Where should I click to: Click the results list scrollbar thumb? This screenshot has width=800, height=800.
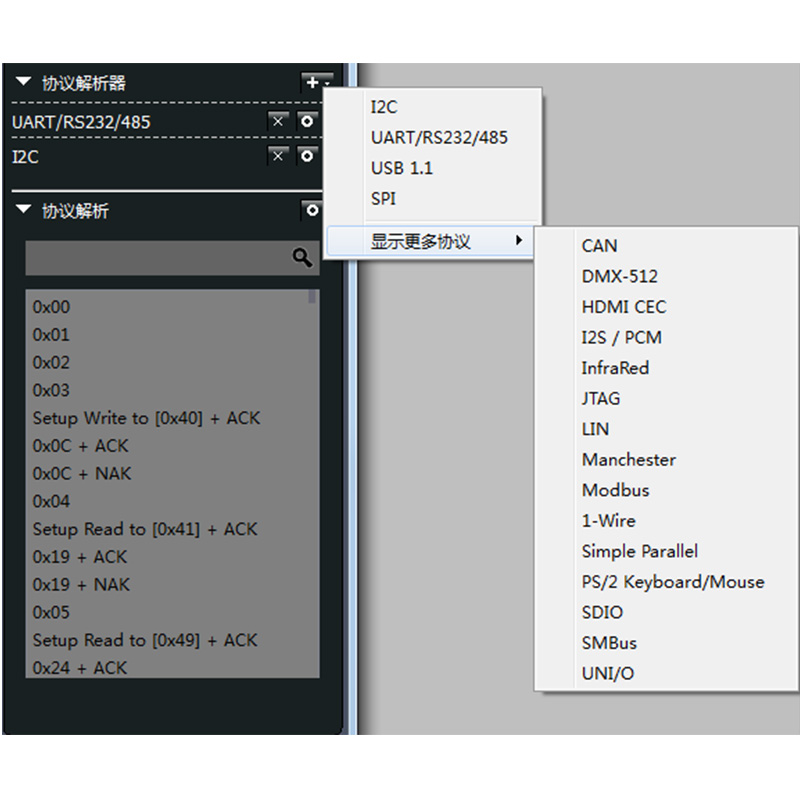312,296
